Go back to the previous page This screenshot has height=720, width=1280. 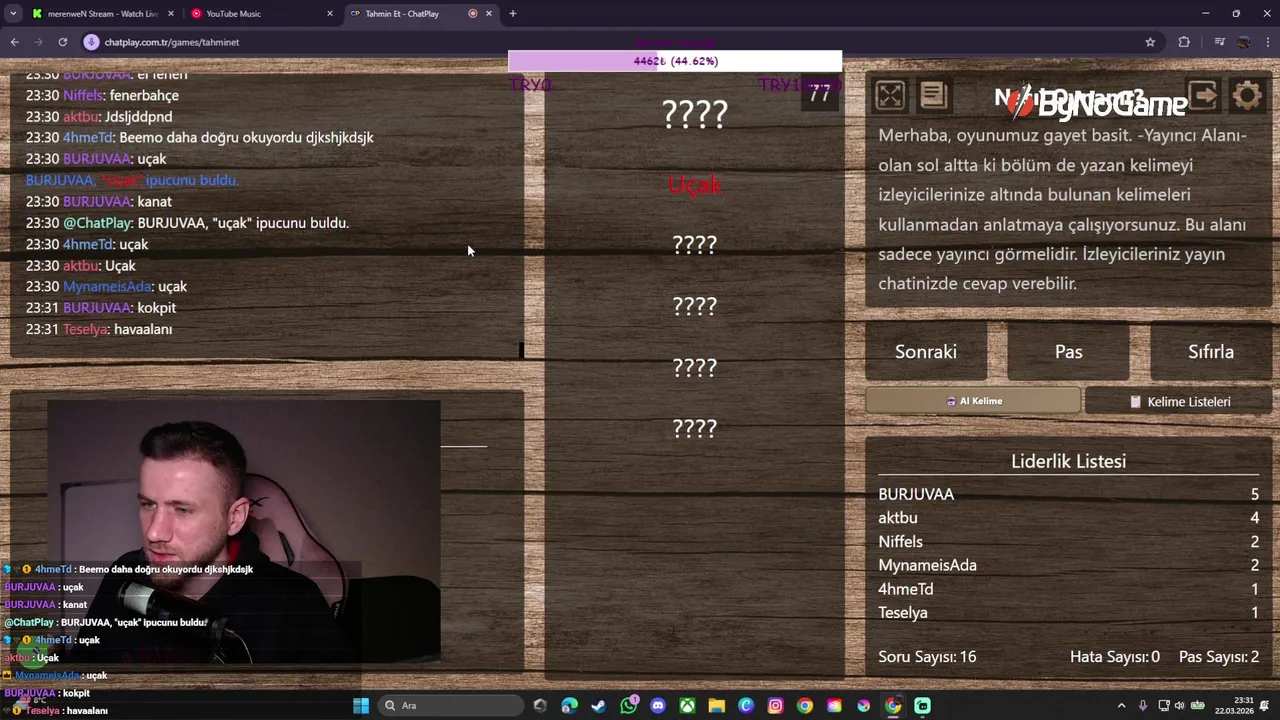[14, 42]
